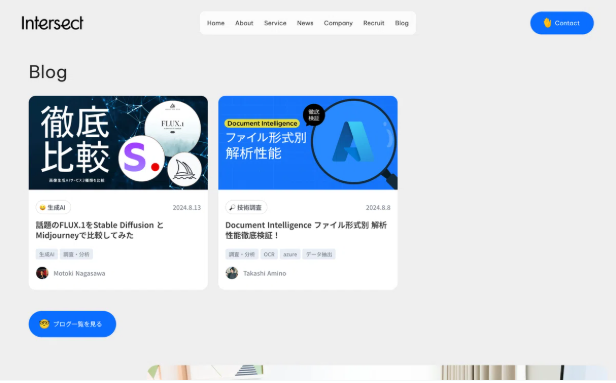Screen dimensions: 616x383
Task: Click 調査・分析 tag on FLUX.1 card
Action: click(76, 255)
